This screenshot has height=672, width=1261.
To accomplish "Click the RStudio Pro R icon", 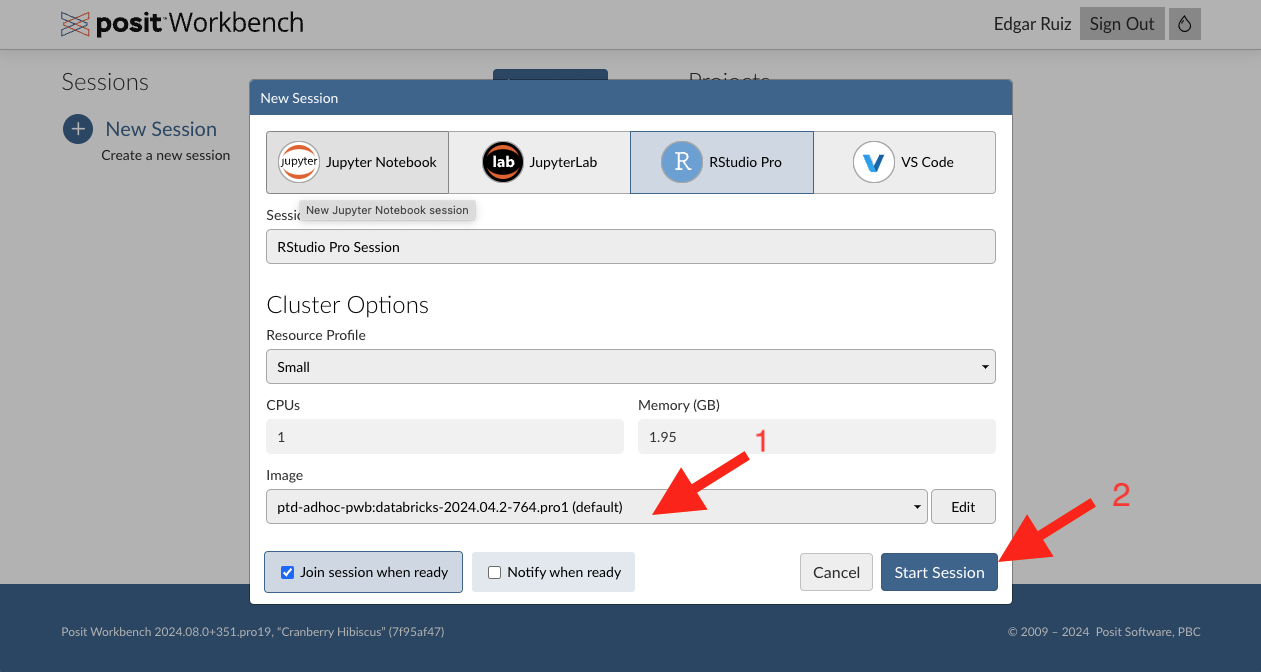I will click(682, 162).
